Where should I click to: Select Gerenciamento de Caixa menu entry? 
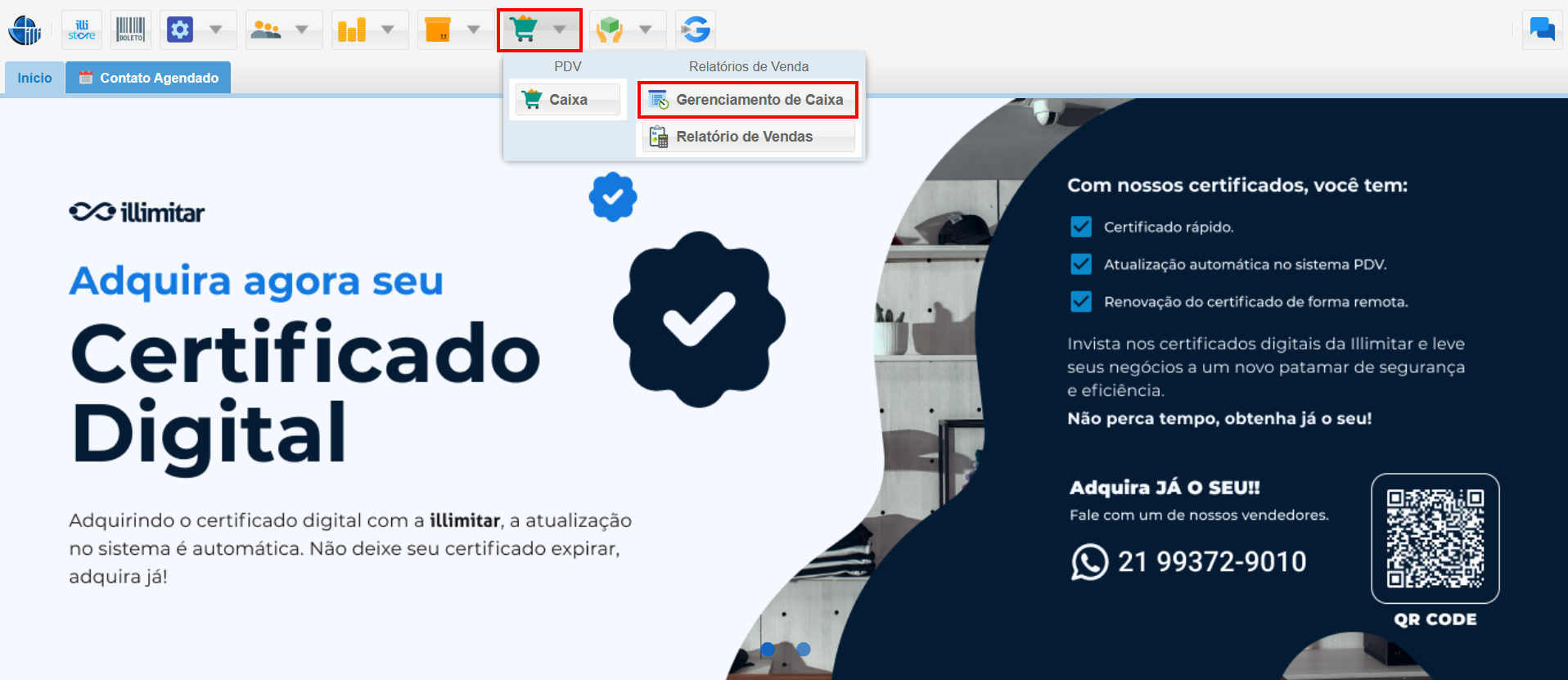point(748,100)
